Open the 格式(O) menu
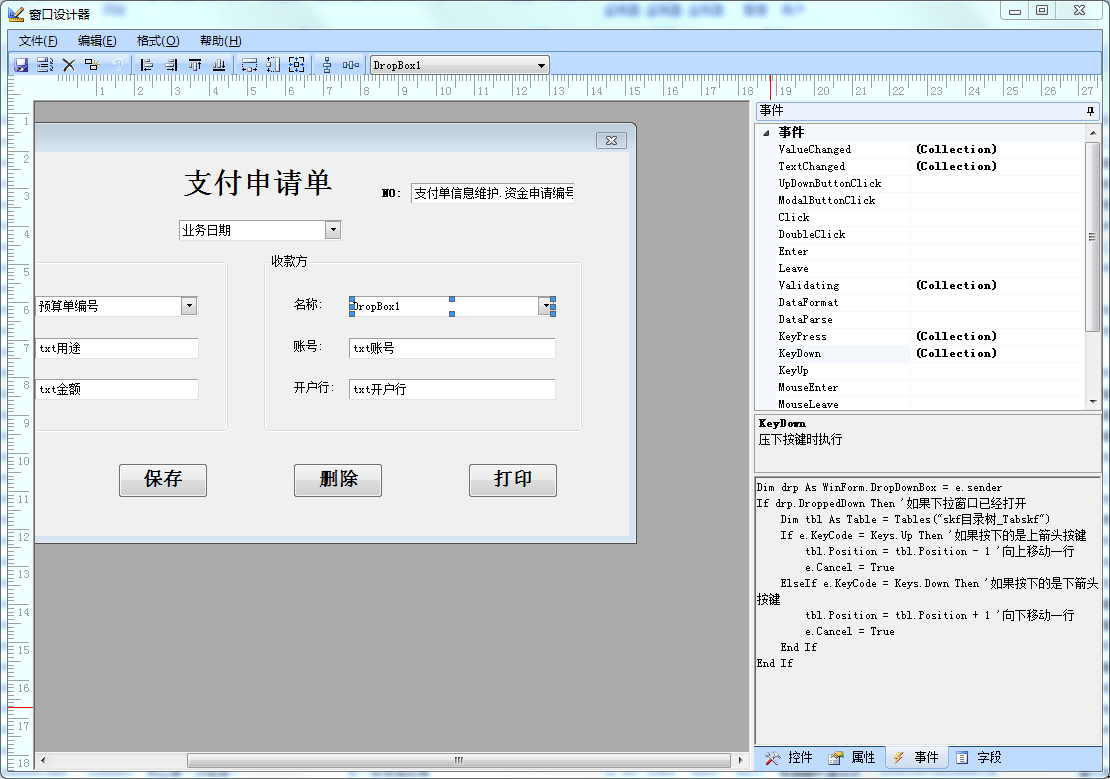This screenshot has width=1110, height=779. tap(157, 41)
